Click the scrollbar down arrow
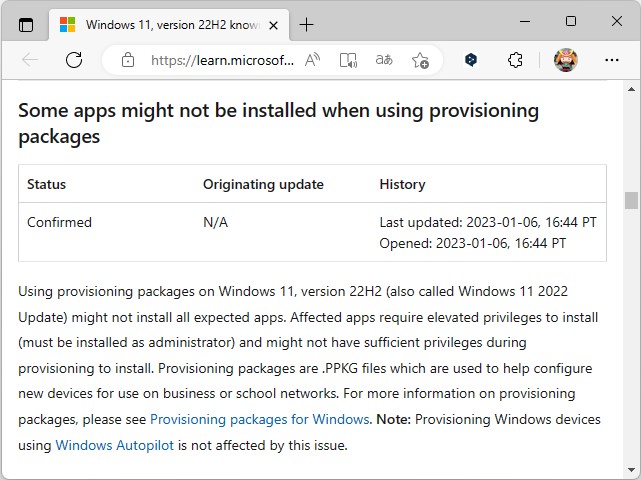 coord(631,470)
